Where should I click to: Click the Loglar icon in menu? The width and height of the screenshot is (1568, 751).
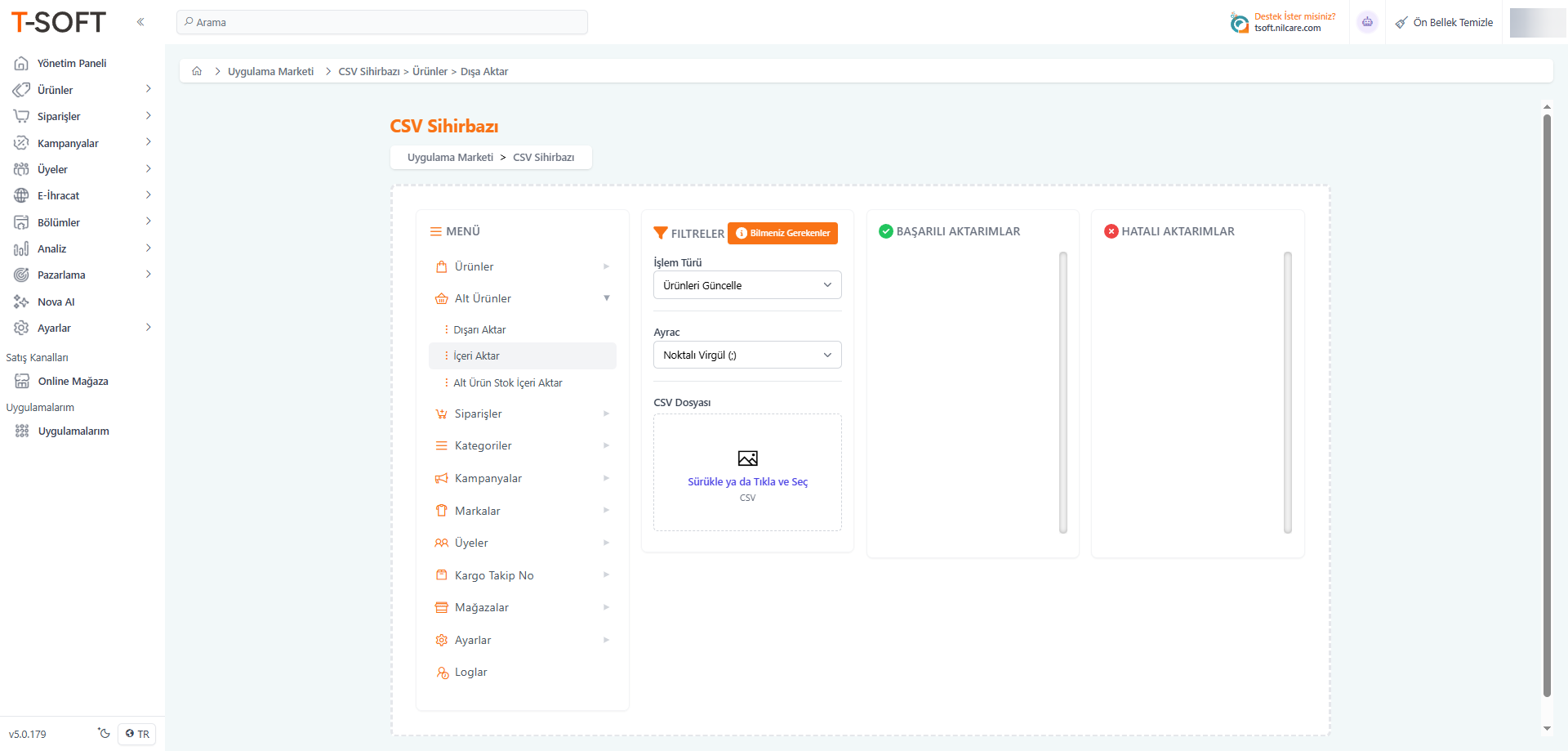tap(442, 673)
